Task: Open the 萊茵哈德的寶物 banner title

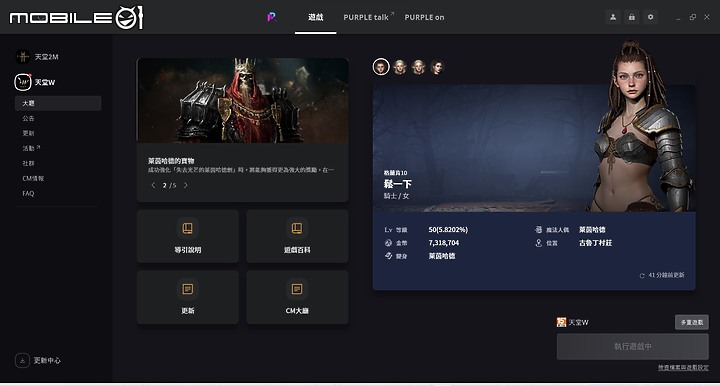Action: tap(171, 161)
